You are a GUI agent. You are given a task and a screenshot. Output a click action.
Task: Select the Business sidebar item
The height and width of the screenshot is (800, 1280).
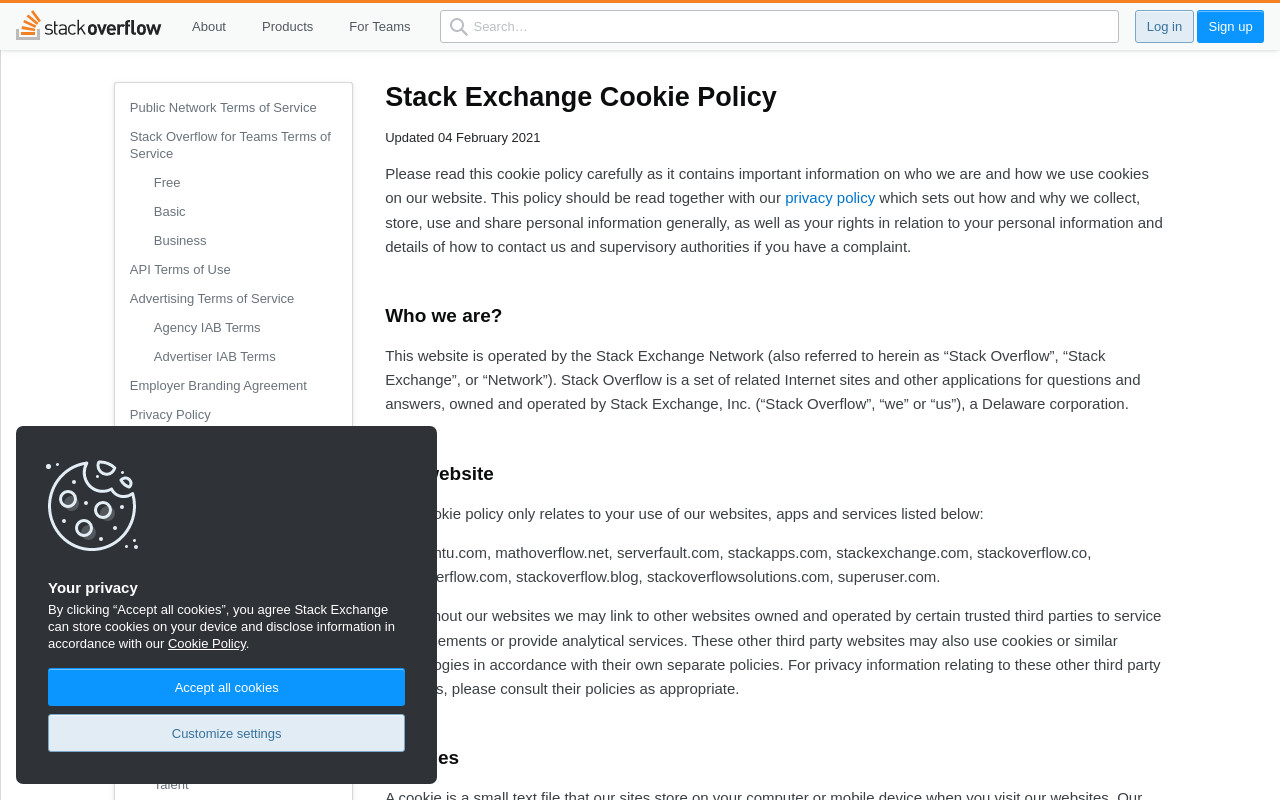click(180, 241)
